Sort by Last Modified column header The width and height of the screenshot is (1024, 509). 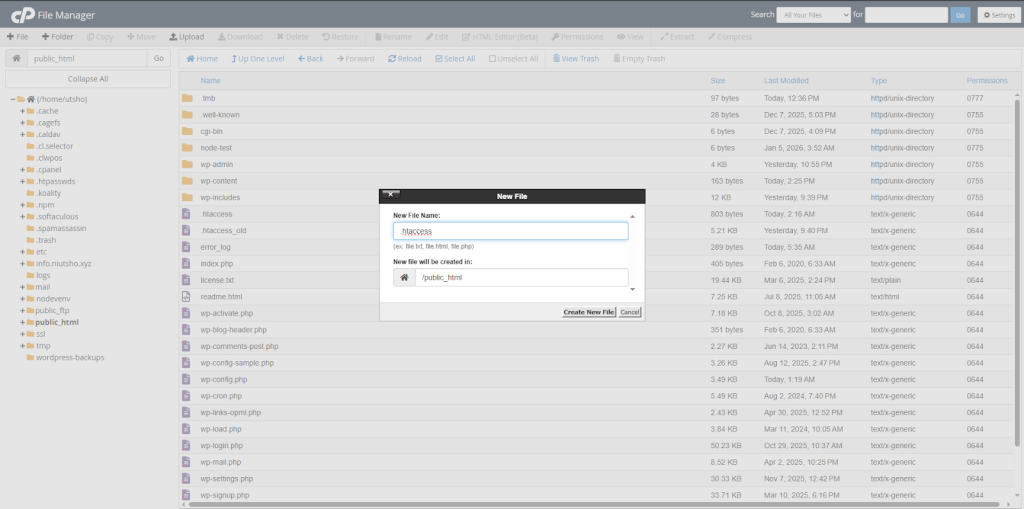pos(786,80)
